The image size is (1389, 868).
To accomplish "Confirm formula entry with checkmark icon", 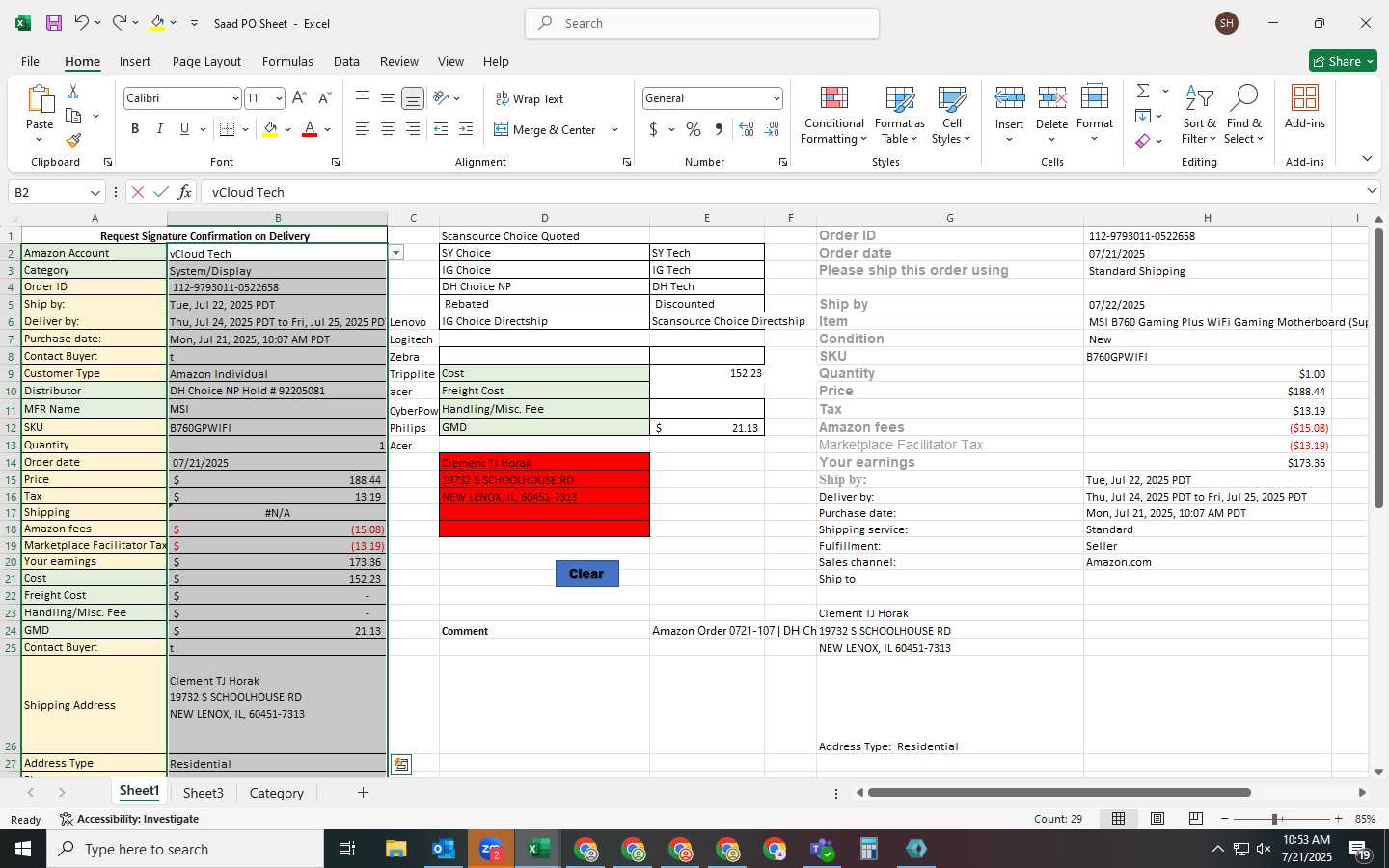I will pos(161,192).
